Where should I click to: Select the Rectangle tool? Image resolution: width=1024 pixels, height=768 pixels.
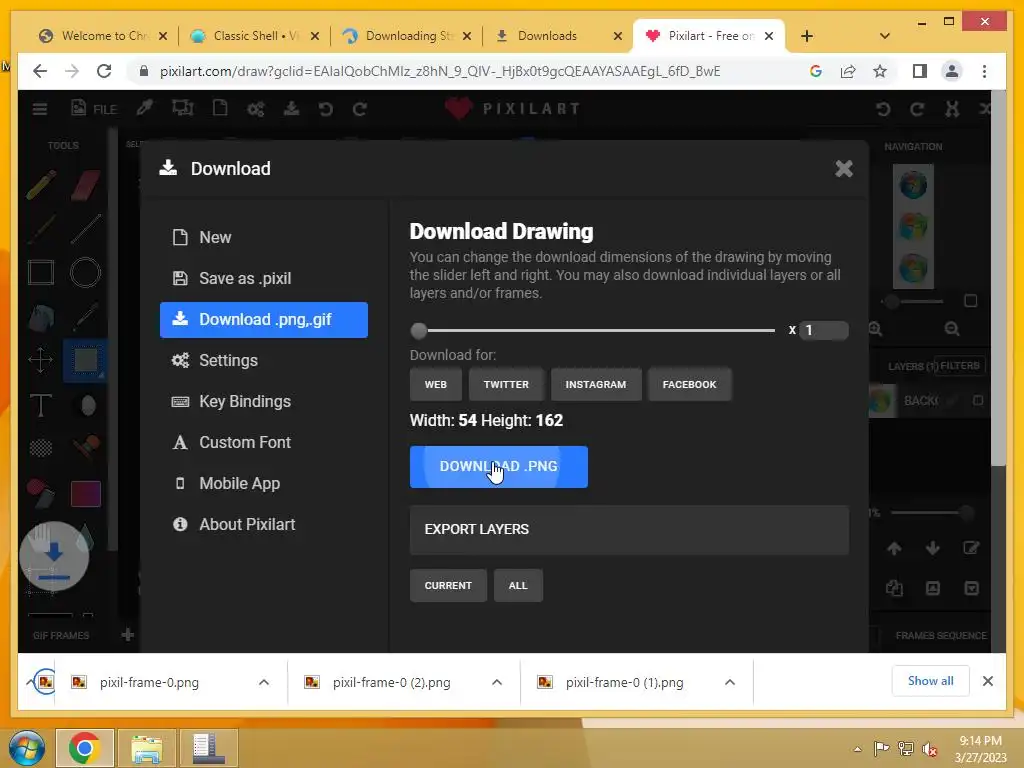pos(40,272)
